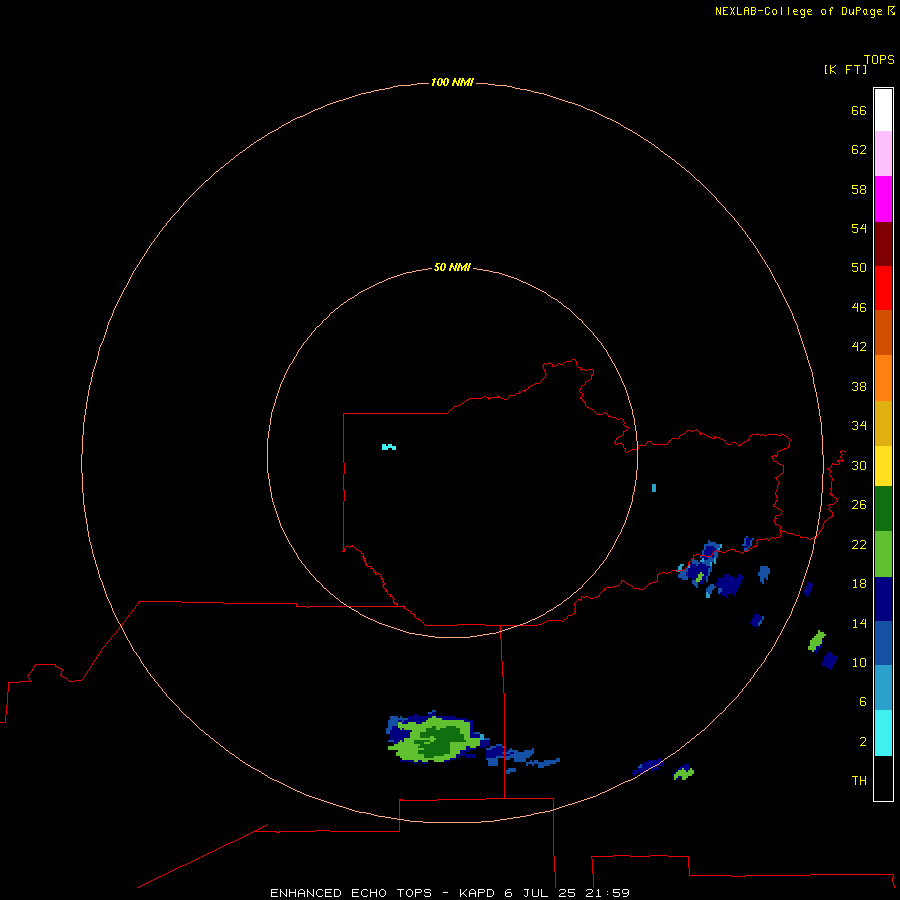The height and width of the screenshot is (900, 900).
Task: Click legend value 46
Action: (859, 308)
